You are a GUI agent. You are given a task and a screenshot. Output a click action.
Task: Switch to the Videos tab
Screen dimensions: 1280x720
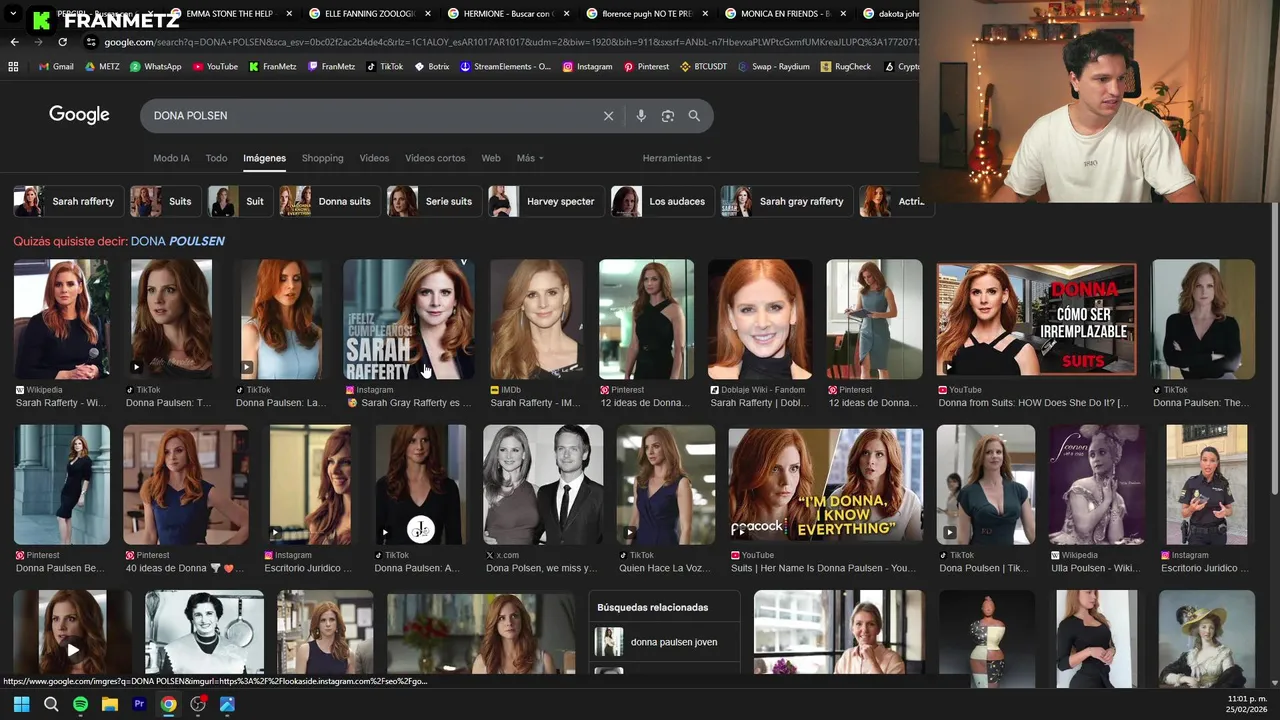point(374,158)
